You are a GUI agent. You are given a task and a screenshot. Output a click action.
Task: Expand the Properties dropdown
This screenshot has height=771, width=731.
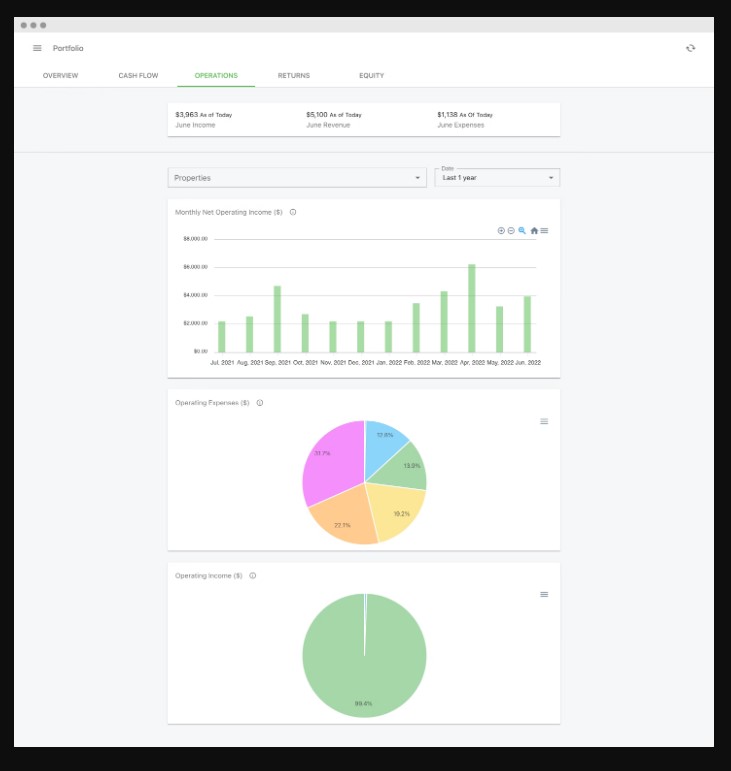pyautogui.click(x=297, y=178)
